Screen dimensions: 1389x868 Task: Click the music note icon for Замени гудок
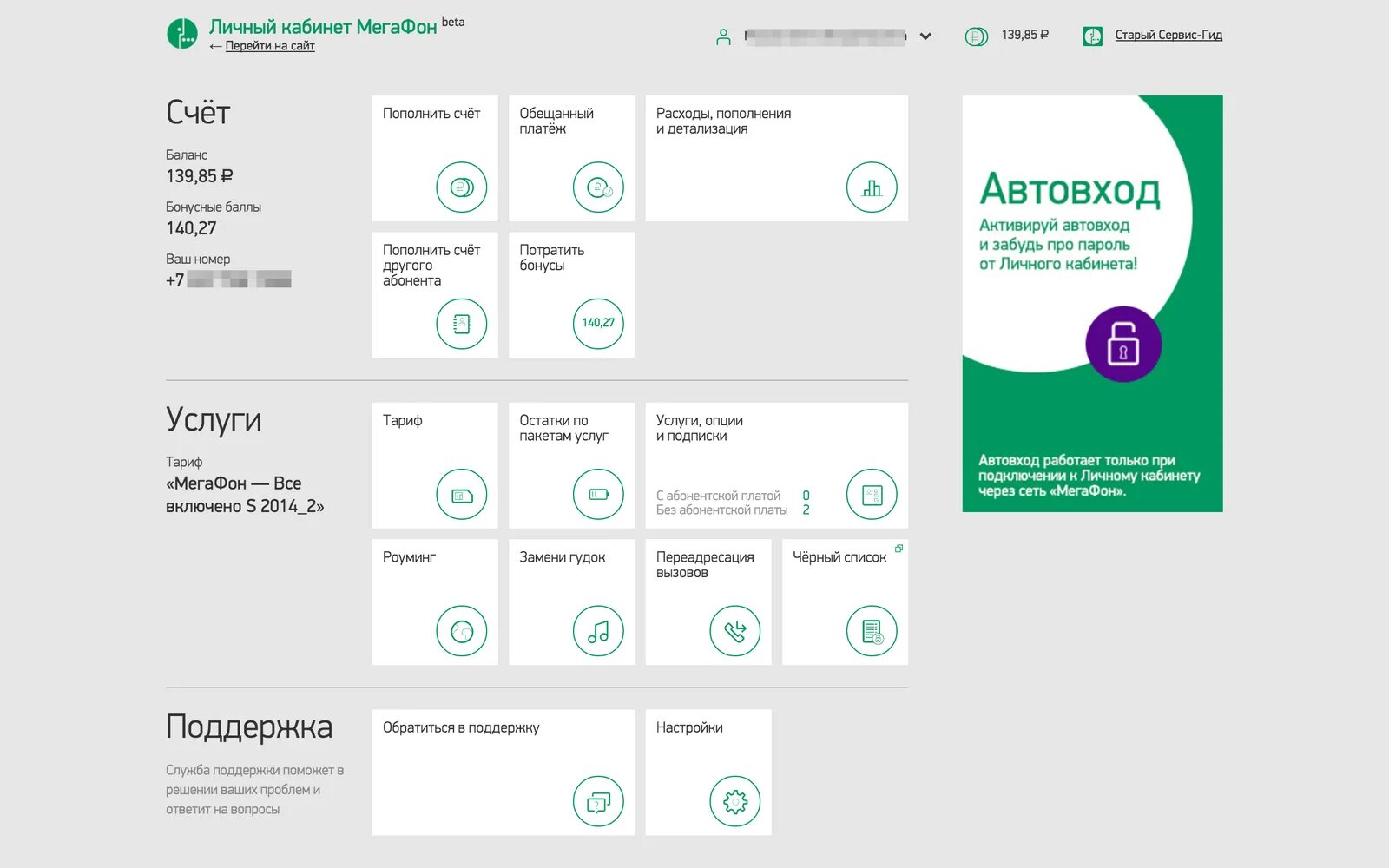[598, 631]
